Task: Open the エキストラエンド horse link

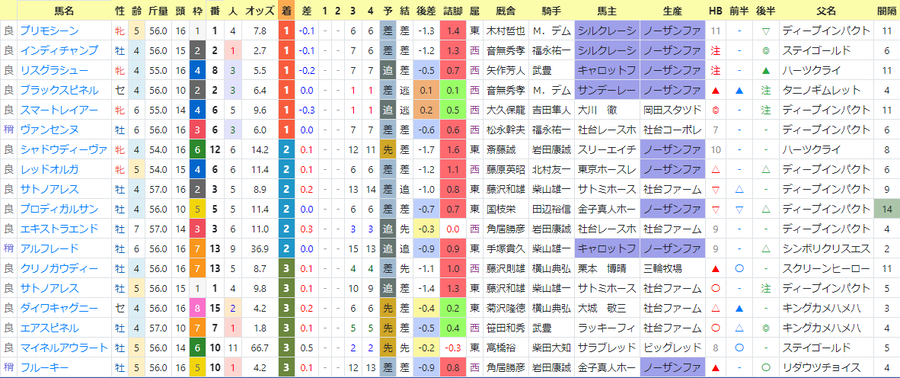Action: tap(59, 229)
